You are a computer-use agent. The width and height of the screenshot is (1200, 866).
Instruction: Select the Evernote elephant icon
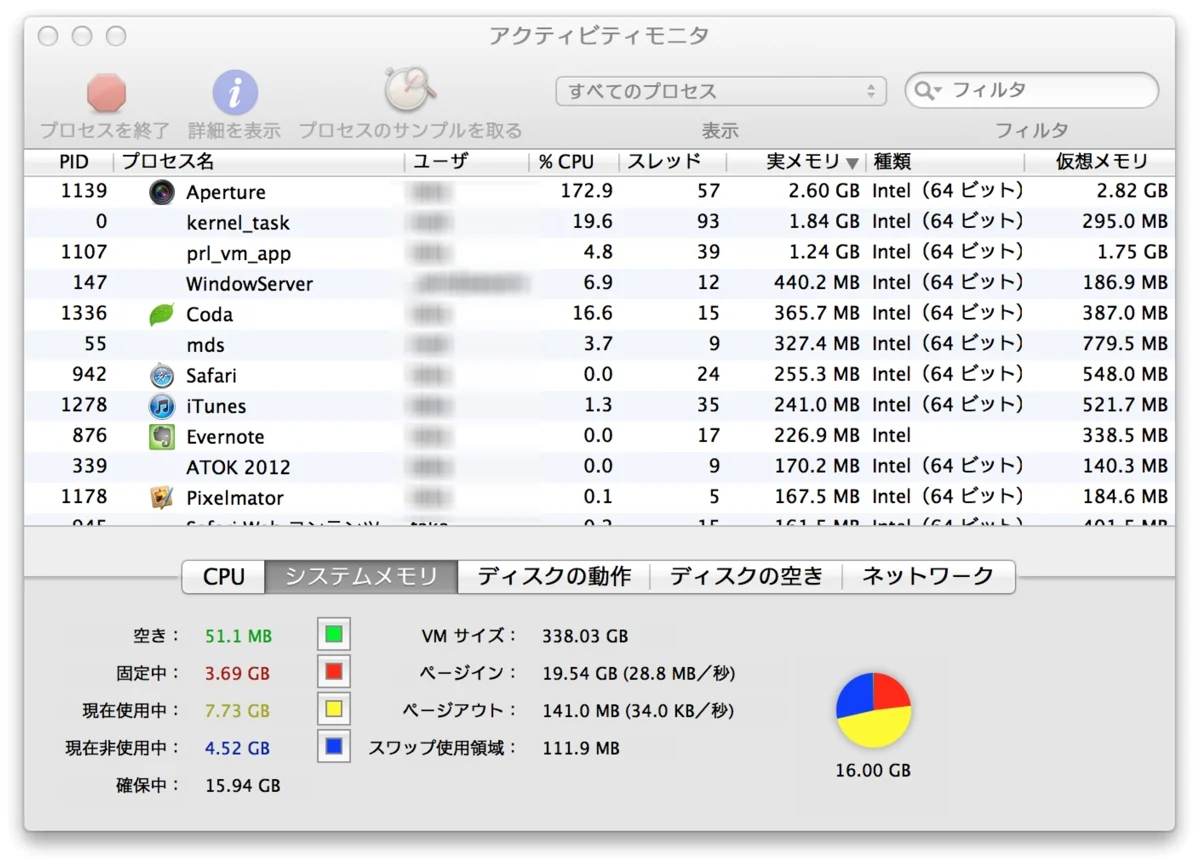point(162,437)
